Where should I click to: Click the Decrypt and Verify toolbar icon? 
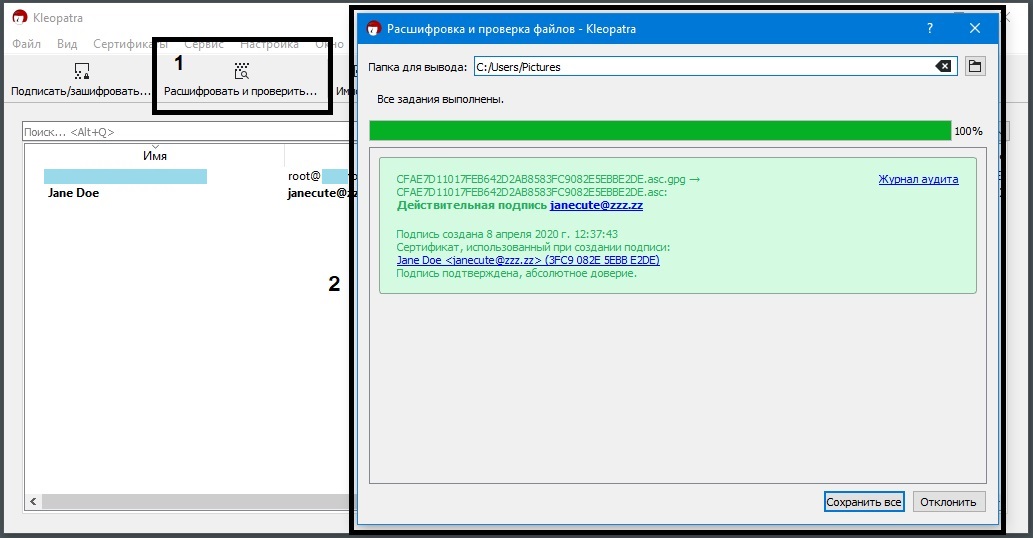242,71
